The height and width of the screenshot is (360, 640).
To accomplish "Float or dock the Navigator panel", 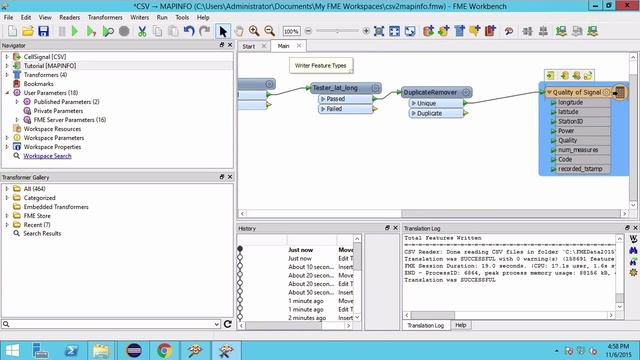I will point(222,45).
